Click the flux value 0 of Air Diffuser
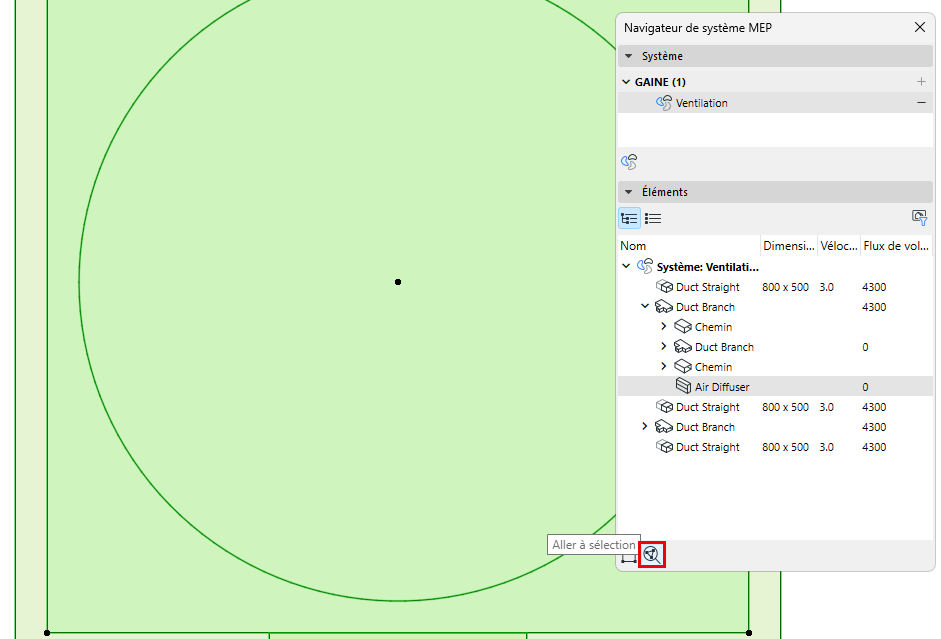This screenshot has height=639, width=941. [865, 387]
